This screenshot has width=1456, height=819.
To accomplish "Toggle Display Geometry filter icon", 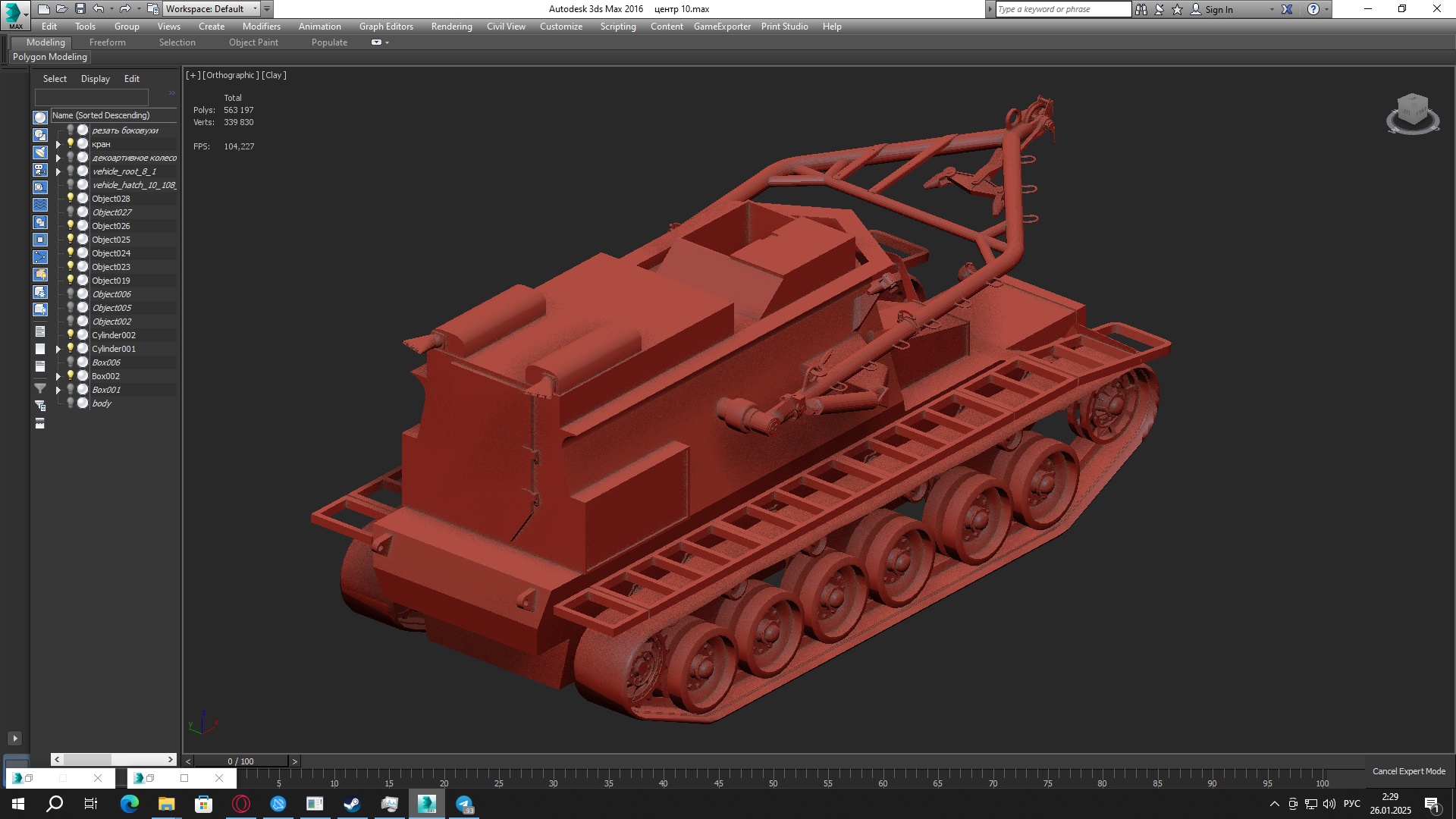I will [x=40, y=118].
